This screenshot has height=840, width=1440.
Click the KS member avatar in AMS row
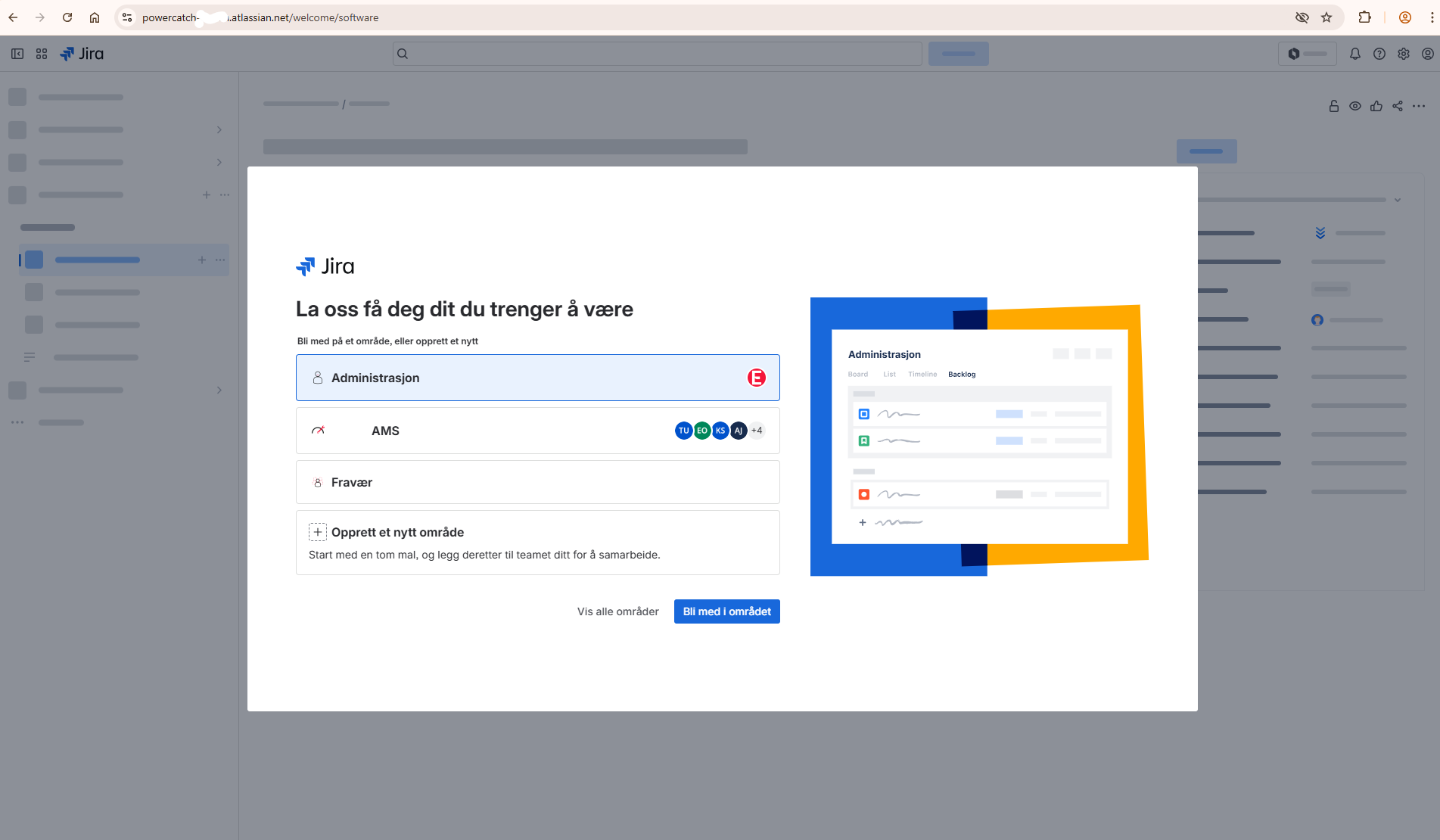(x=720, y=431)
